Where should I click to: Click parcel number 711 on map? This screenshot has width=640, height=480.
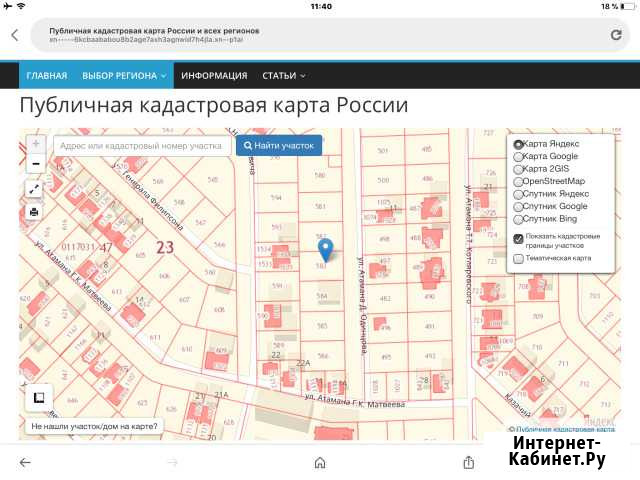tap(563, 363)
